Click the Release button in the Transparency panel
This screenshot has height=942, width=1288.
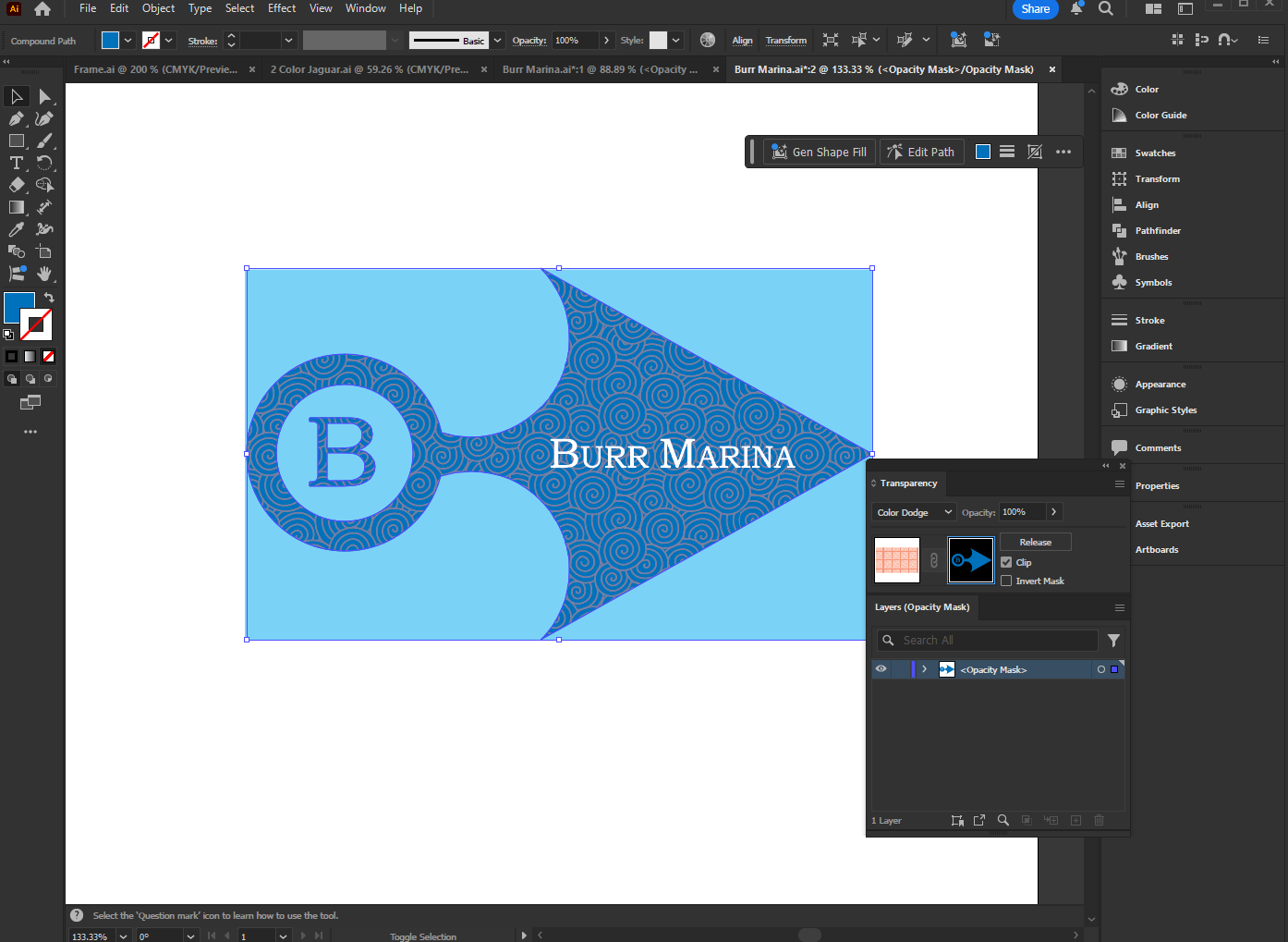1035,541
